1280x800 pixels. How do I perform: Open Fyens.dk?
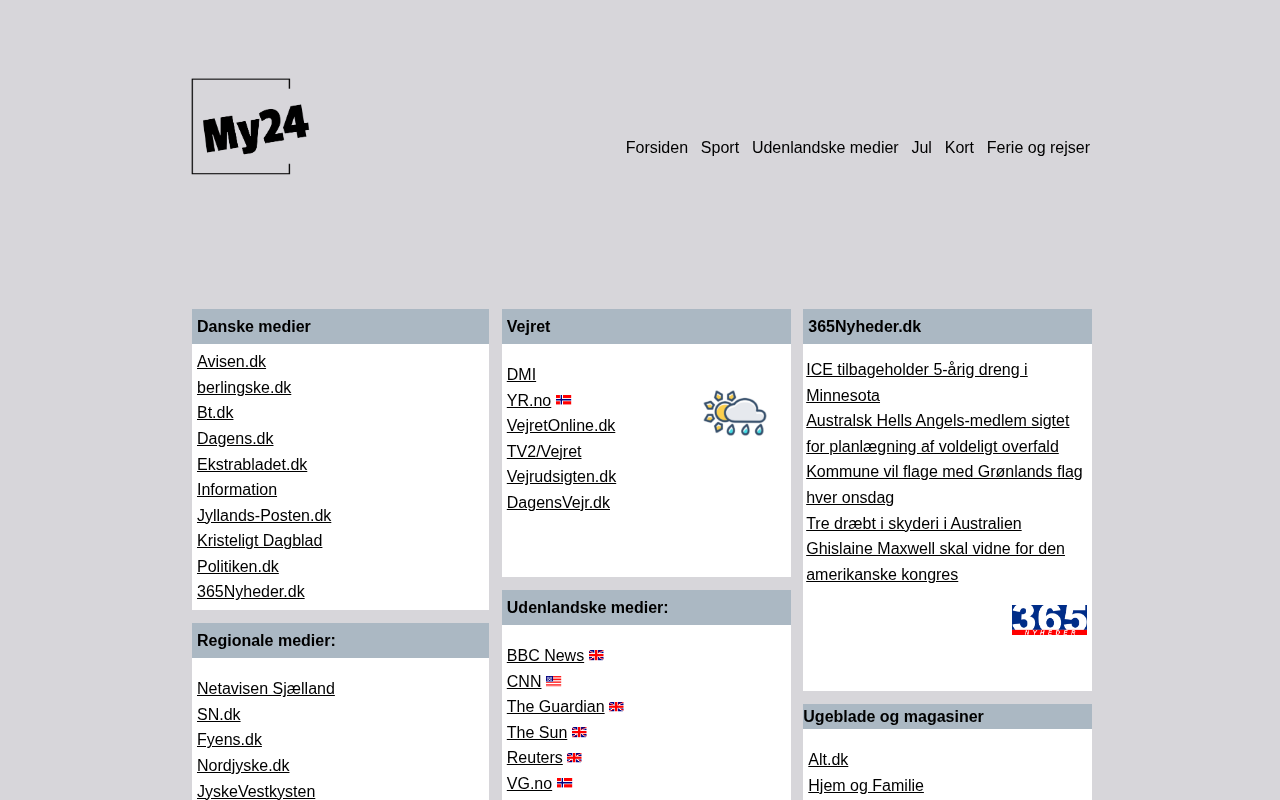point(230,739)
